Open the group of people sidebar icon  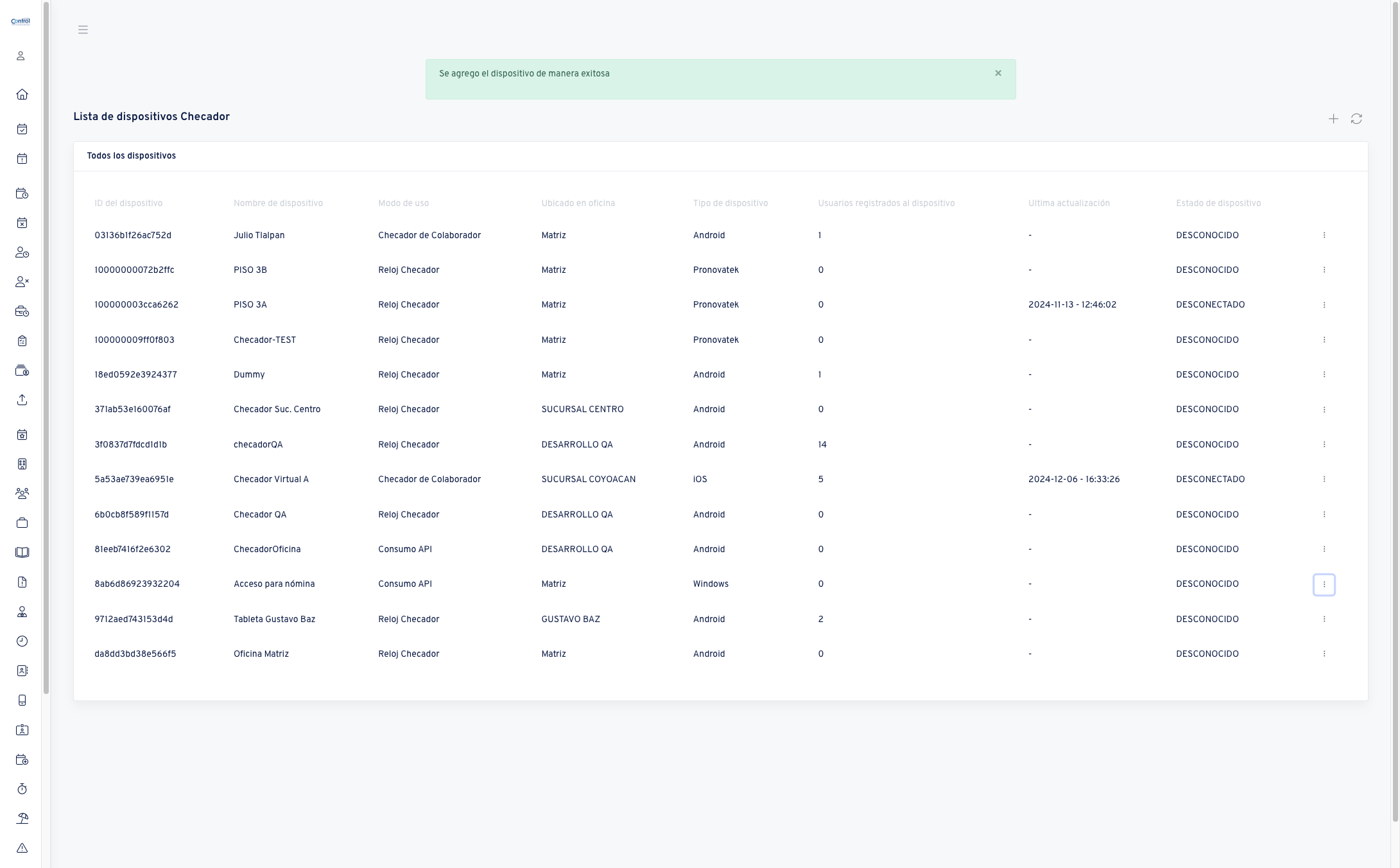pos(22,494)
